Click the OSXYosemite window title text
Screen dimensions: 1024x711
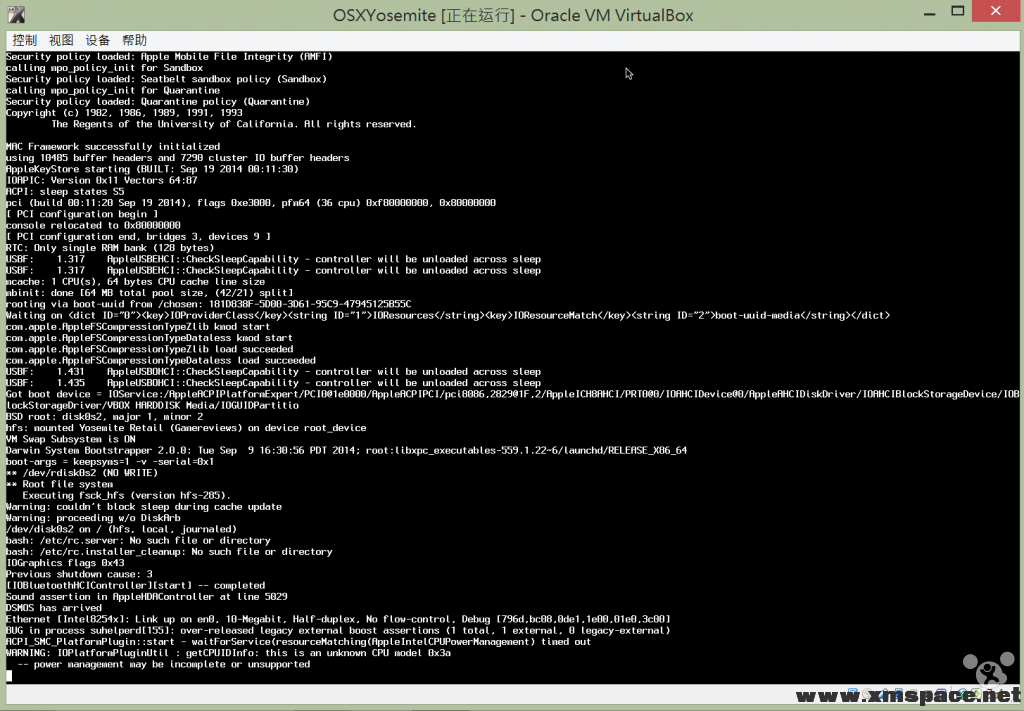click(x=513, y=15)
